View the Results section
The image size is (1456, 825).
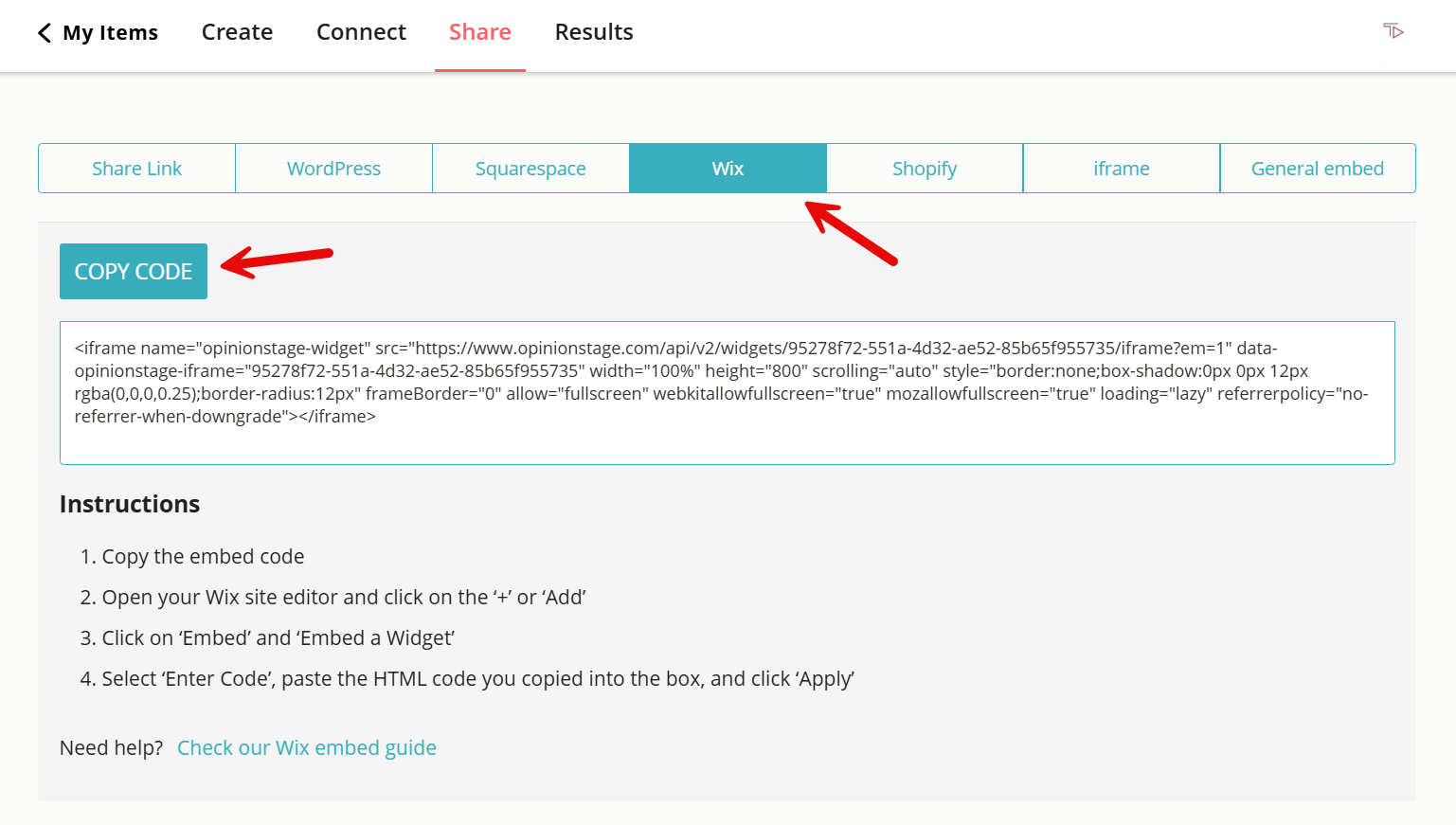coord(594,31)
